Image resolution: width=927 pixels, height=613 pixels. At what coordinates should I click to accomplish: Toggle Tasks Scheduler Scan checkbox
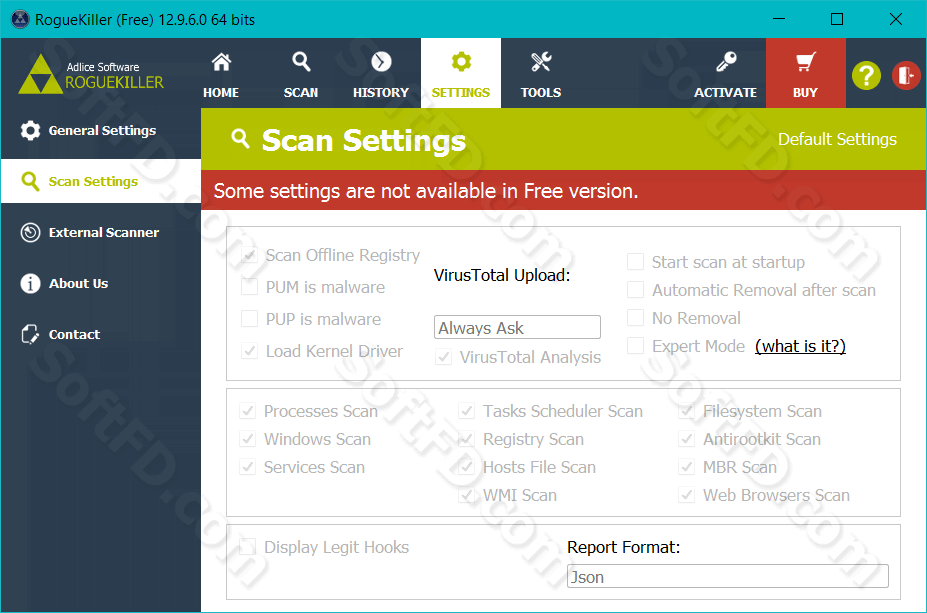pyautogui.click(x=466, y=411)
